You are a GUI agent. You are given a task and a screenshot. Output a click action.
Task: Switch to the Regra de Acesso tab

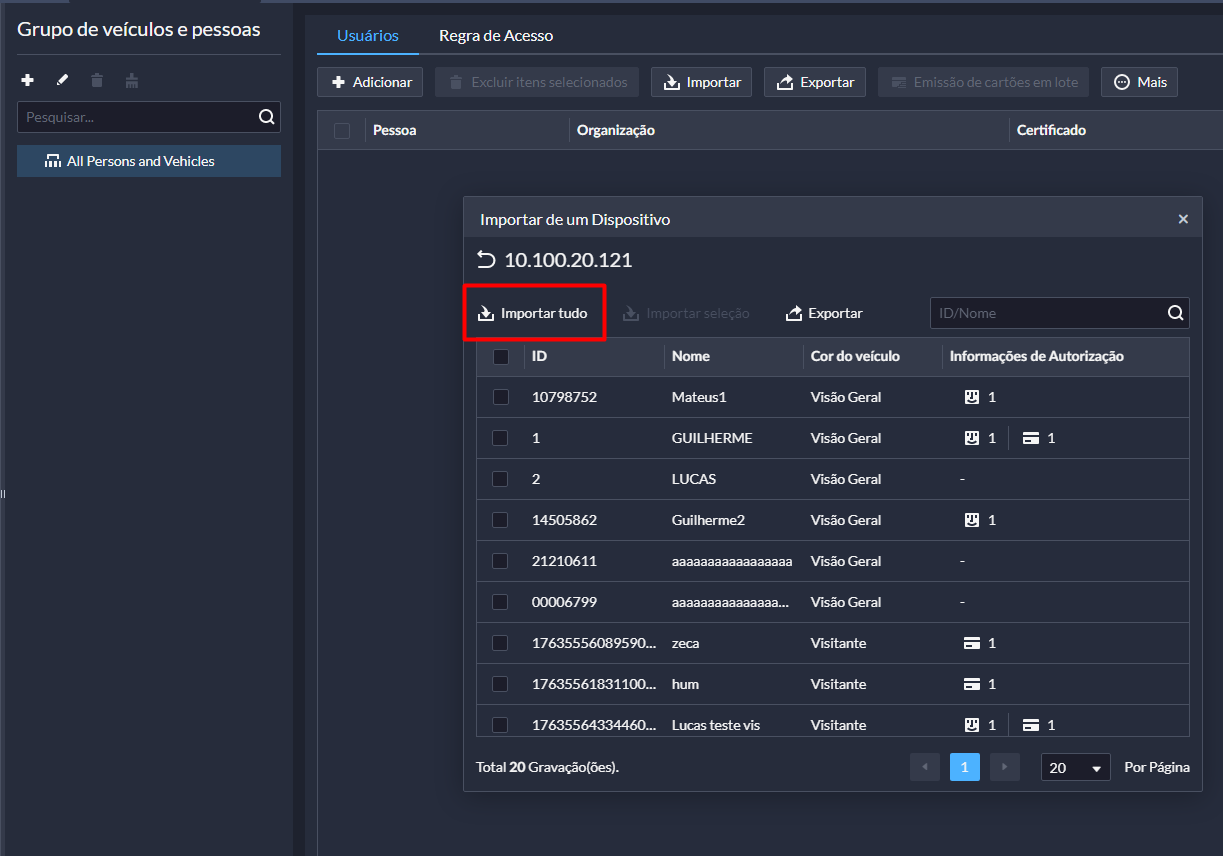tap(496, 36)
